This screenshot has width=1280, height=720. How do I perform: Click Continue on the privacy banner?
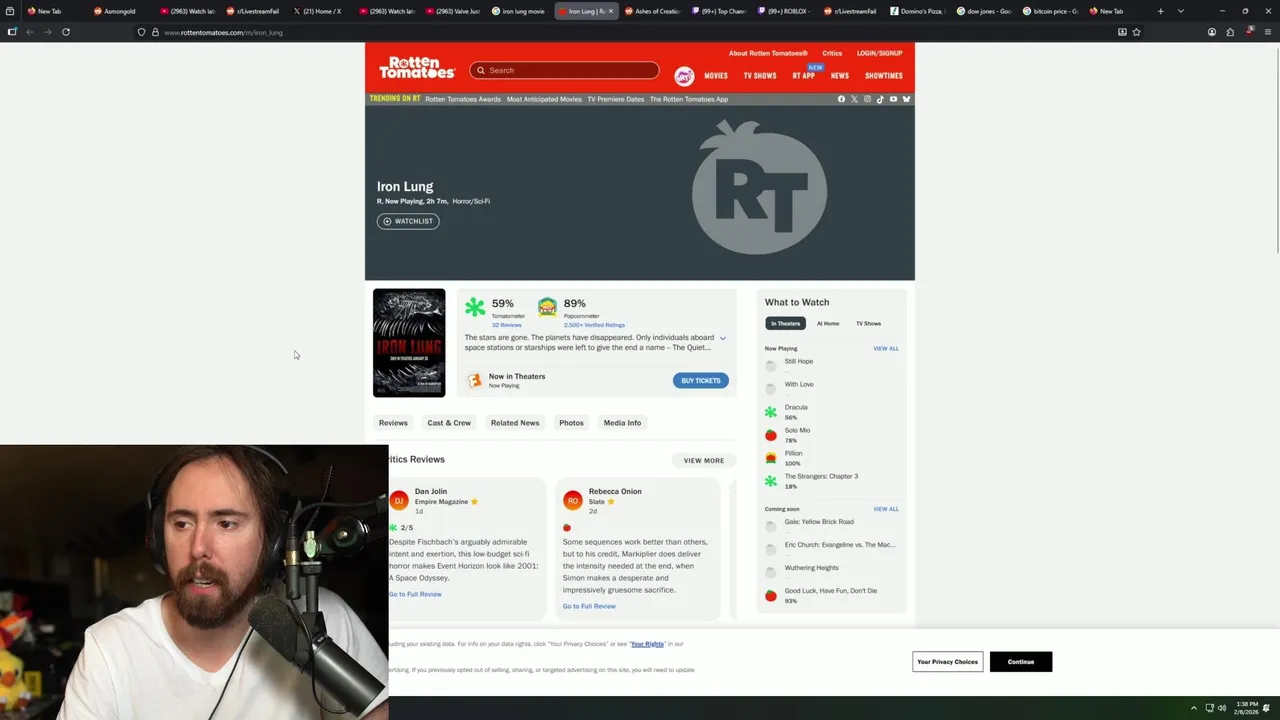tap(1021, 662)
